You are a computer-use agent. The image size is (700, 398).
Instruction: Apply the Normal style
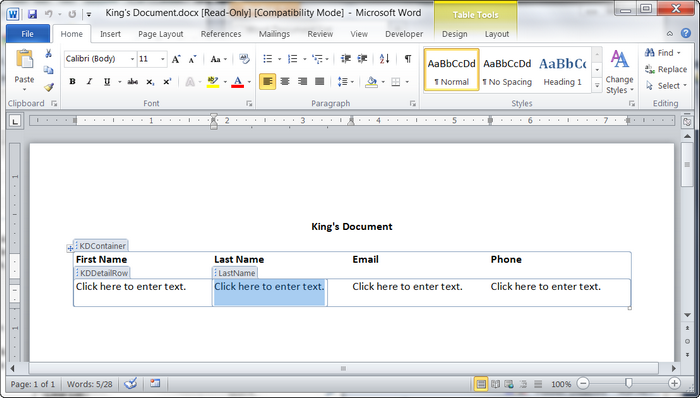click(x=451, y=70)
